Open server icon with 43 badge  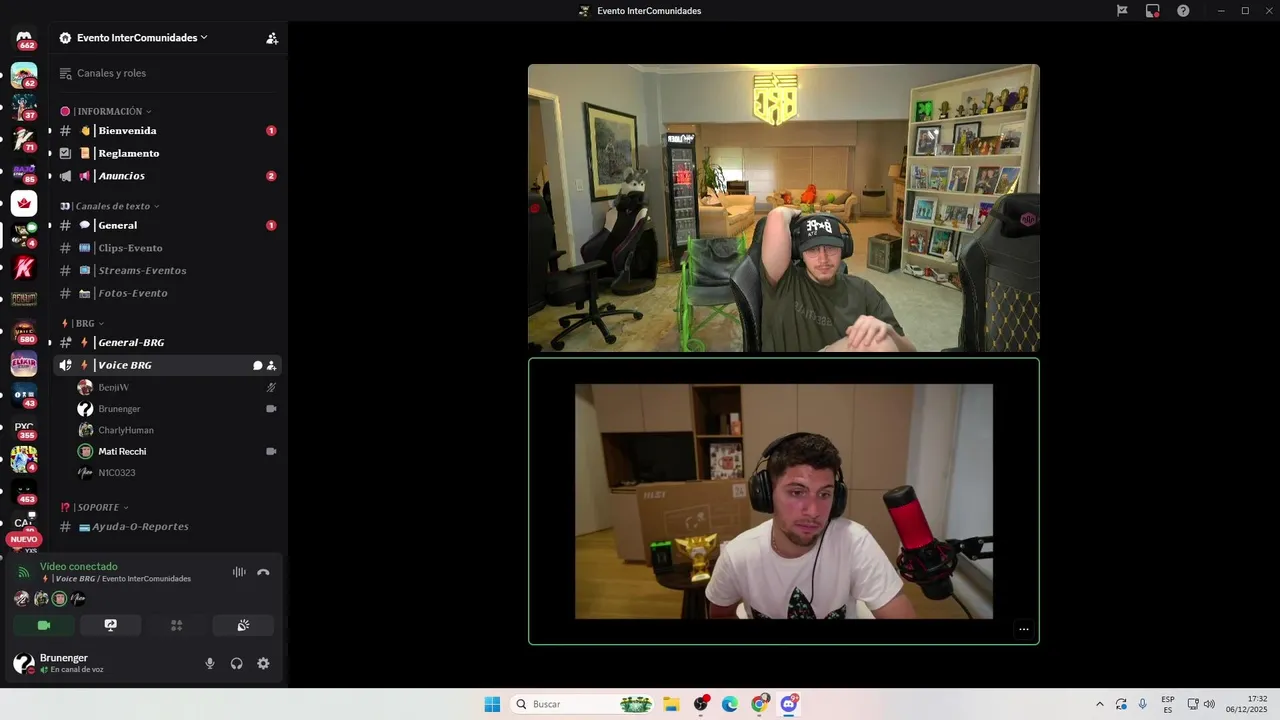pos(24,395)
